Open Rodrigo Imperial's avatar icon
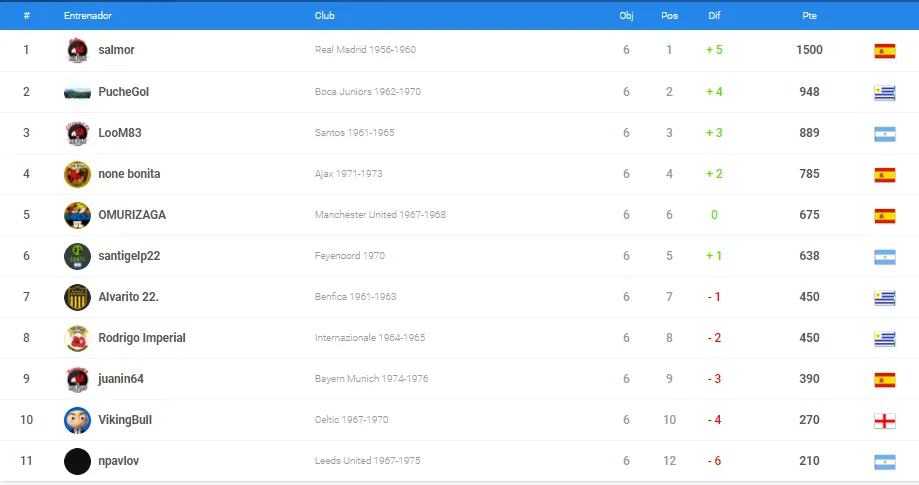 (x=77, y=338)
